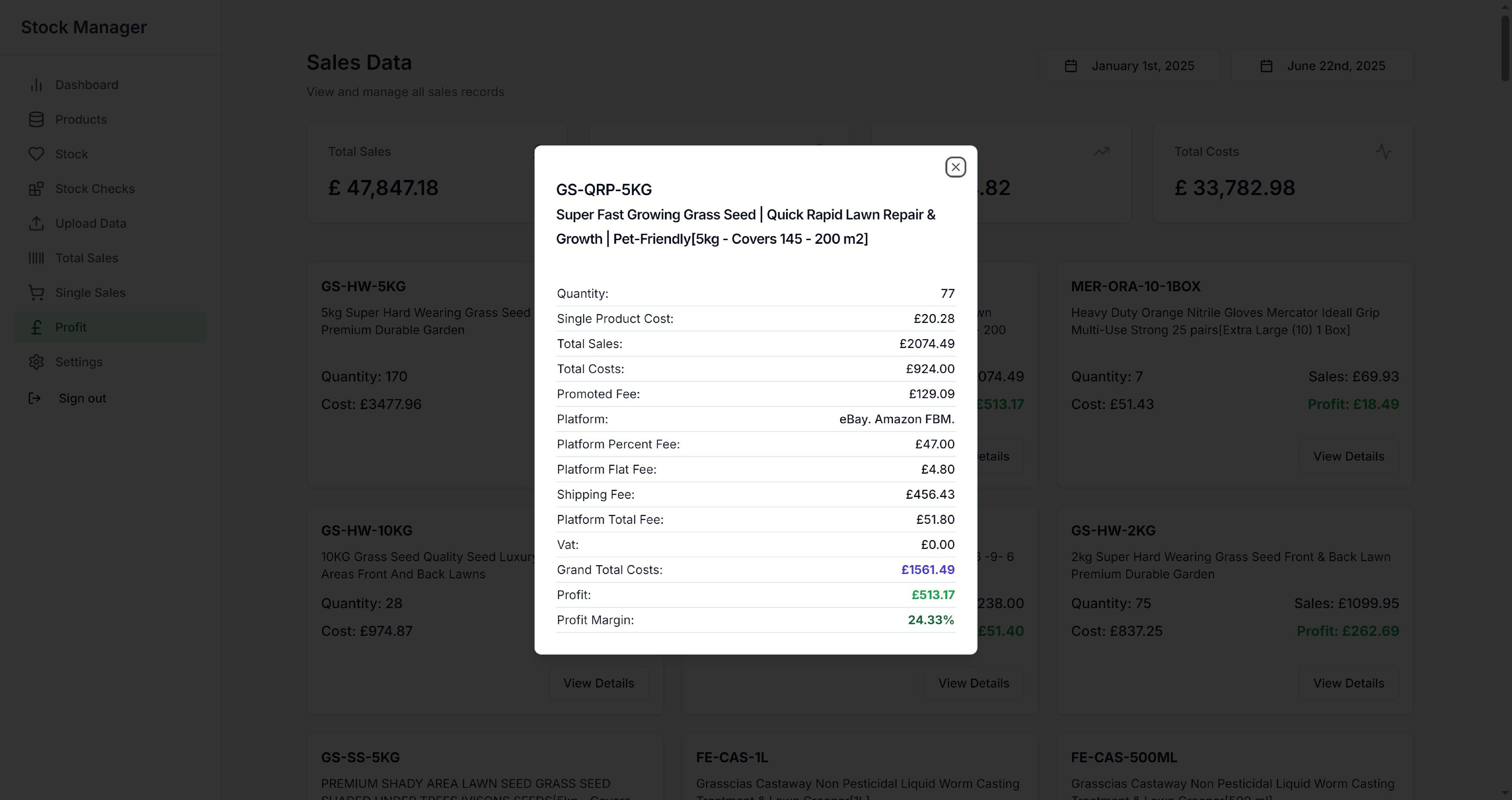Click the Grand Total Costs £1561.49

pyautogui.click(x=928, y=570)
